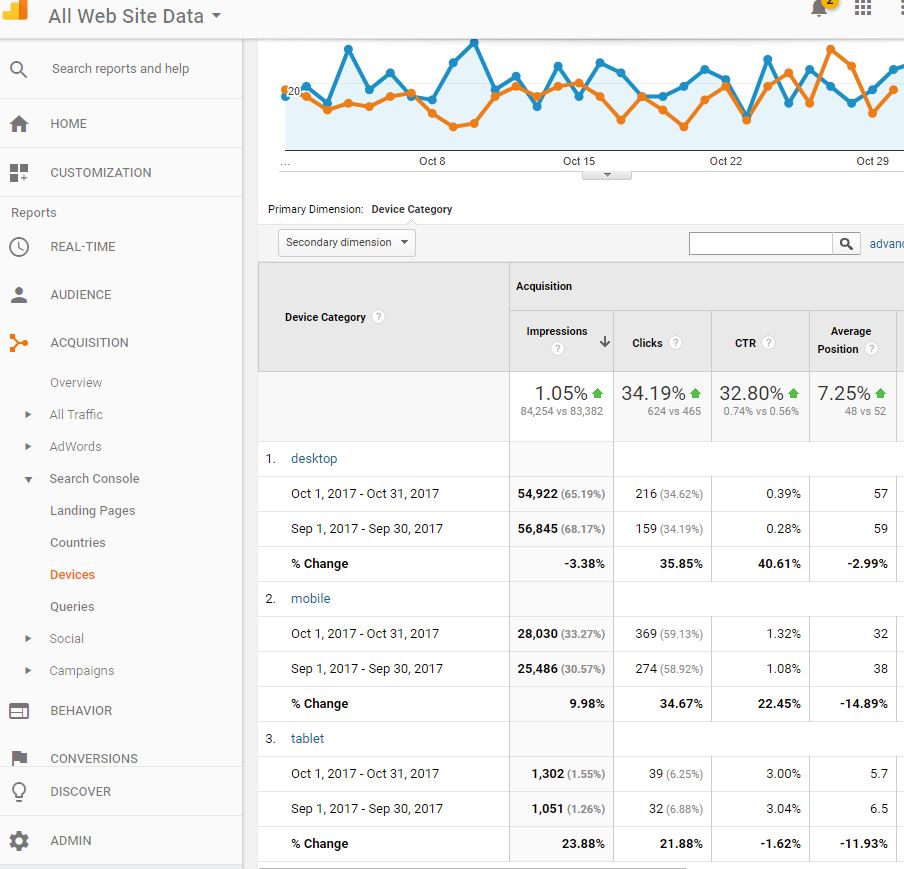
Task: Open Admin settings gear icon
Action: click(x=20, y=840)
